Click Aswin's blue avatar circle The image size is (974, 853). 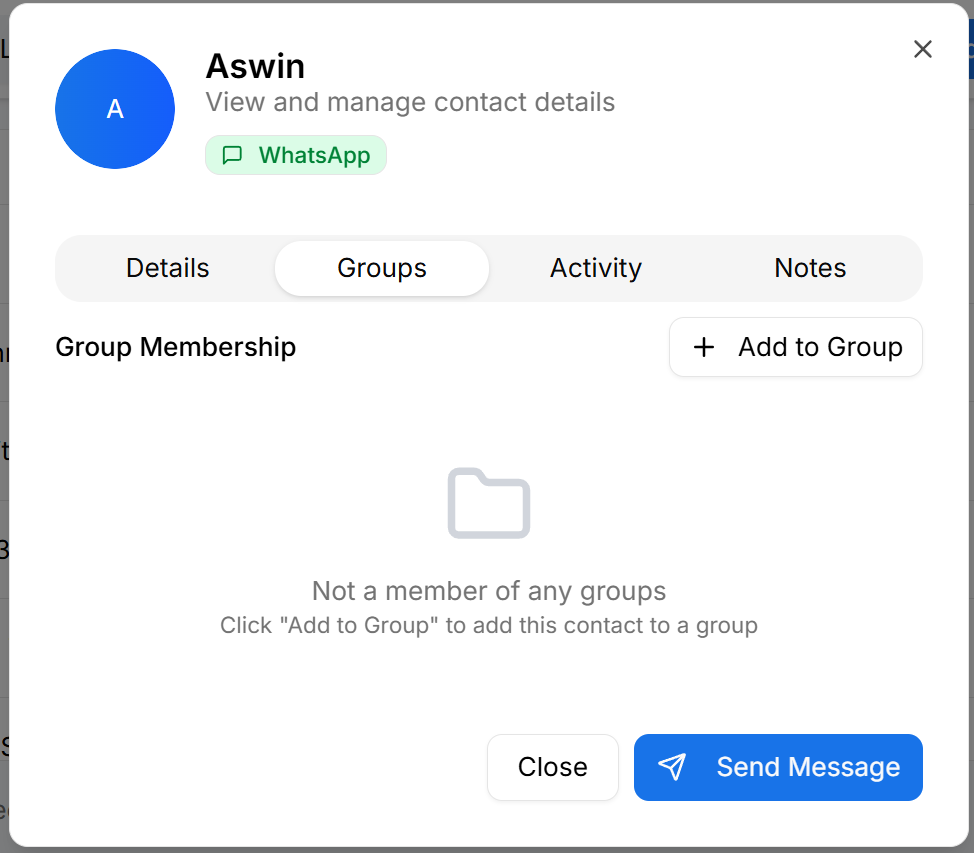point(114,109)
